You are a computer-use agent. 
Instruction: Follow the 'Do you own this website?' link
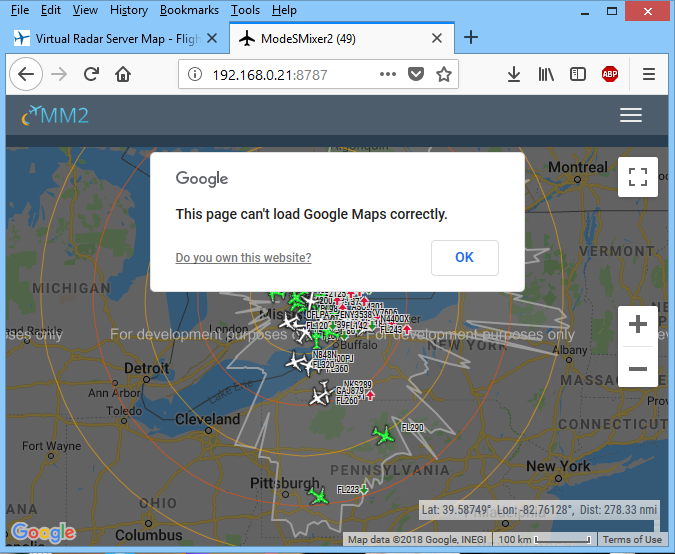coord(243,257)
